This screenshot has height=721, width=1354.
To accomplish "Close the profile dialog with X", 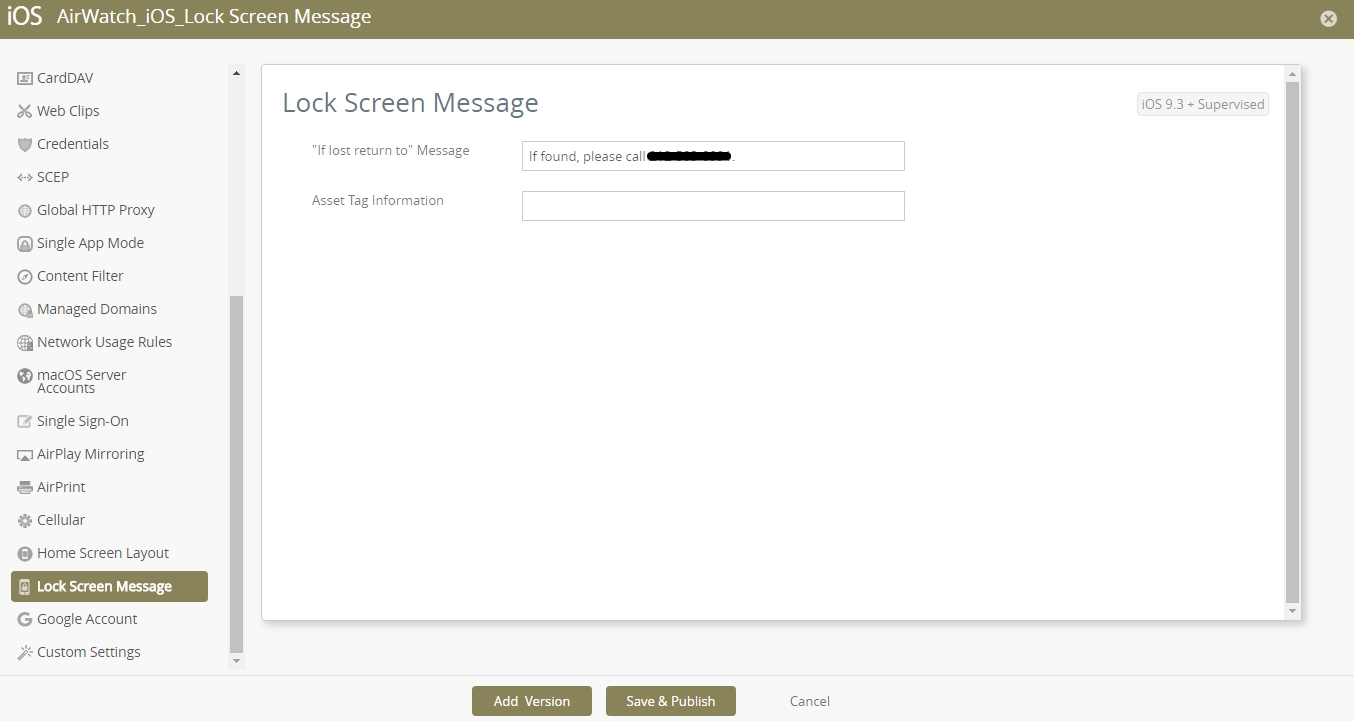I will (x=1328, y=18).
